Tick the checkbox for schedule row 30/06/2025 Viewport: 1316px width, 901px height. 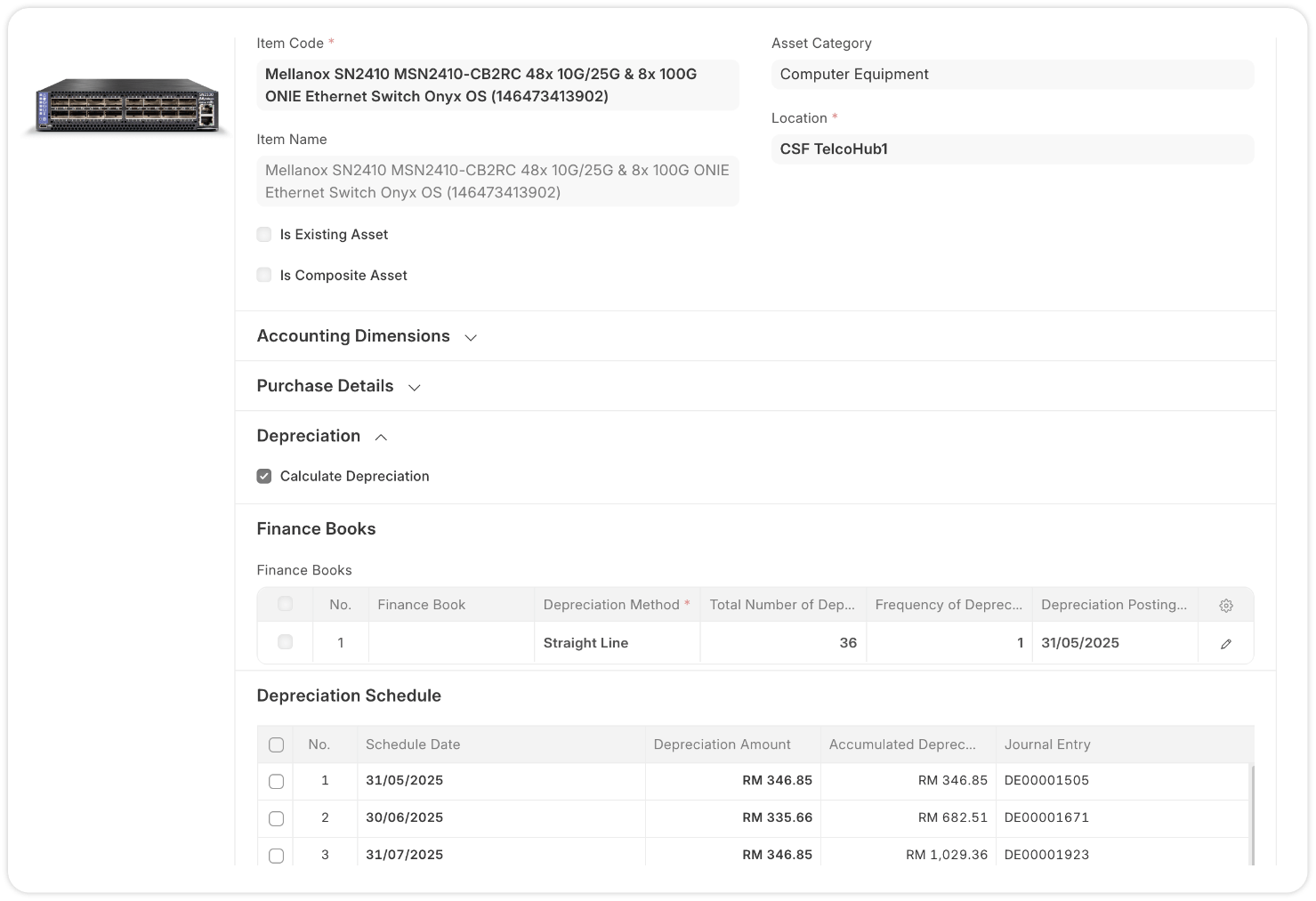(276, 818)
